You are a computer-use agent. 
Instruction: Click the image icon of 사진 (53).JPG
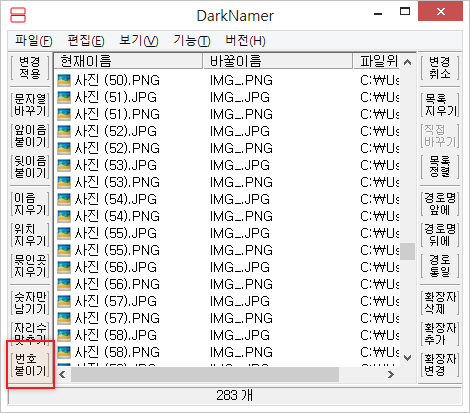64,165
